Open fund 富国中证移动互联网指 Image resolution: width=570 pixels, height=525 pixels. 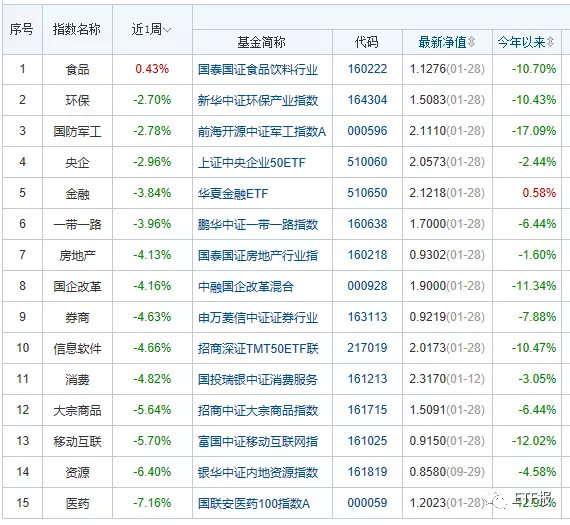point(258,441)
